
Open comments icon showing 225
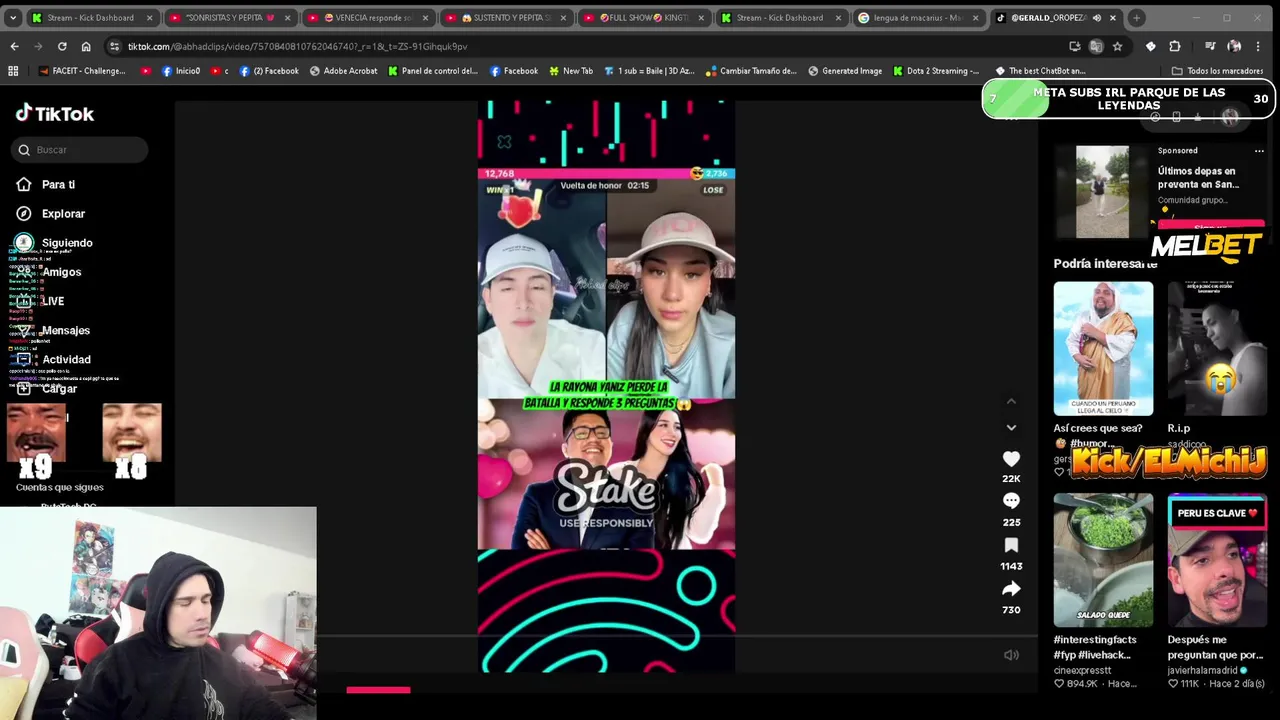pos(1011,501)
